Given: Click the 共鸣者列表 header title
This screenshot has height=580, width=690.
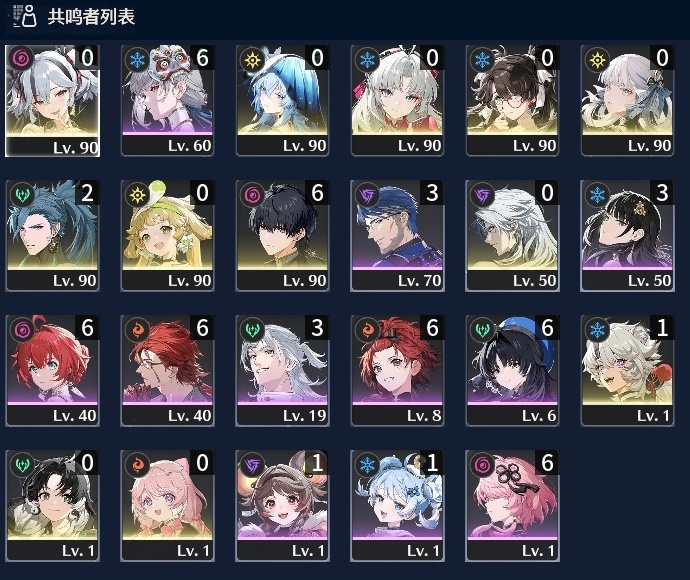Looking at the screenshot, I should tap(91, 17).
